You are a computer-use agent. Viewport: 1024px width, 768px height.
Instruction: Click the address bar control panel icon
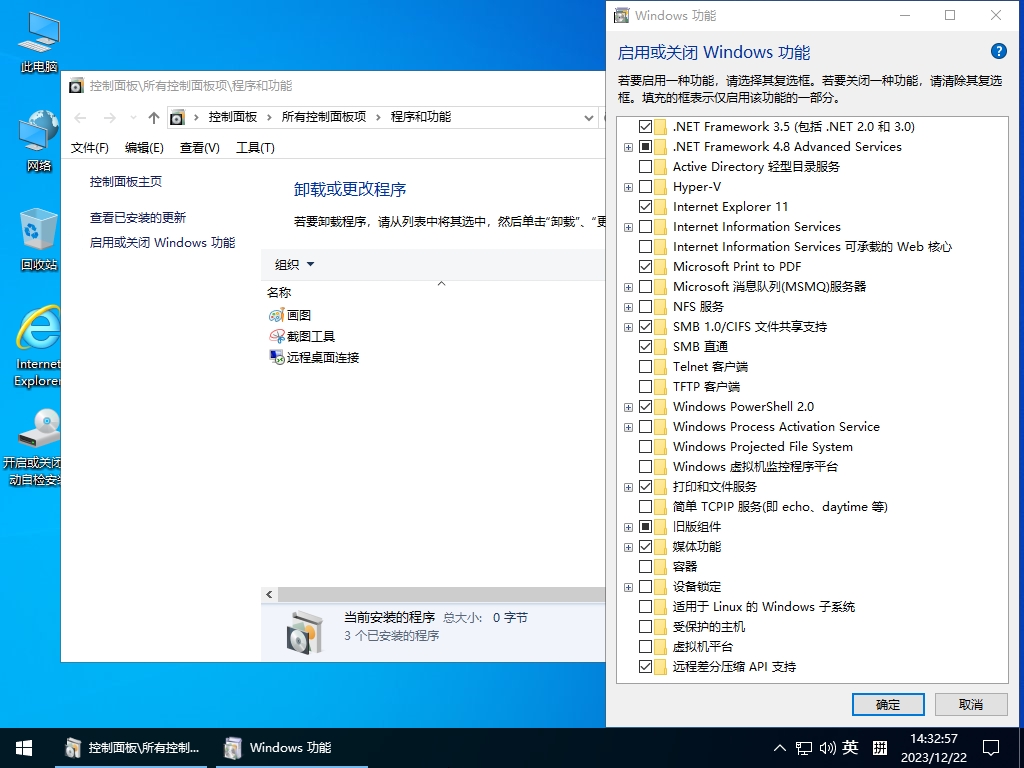tap(177, 118)
